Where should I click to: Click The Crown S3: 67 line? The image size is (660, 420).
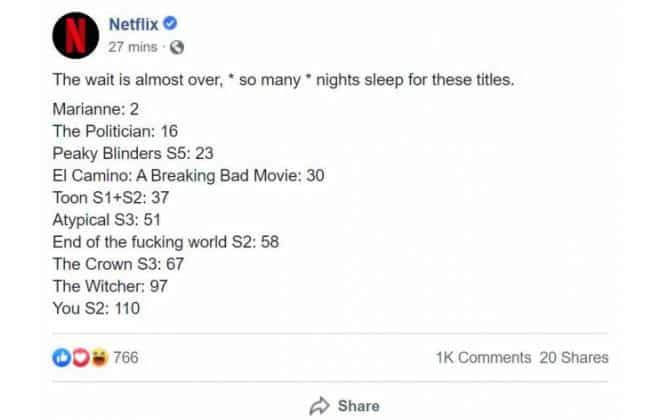click(x=118, y=264)
